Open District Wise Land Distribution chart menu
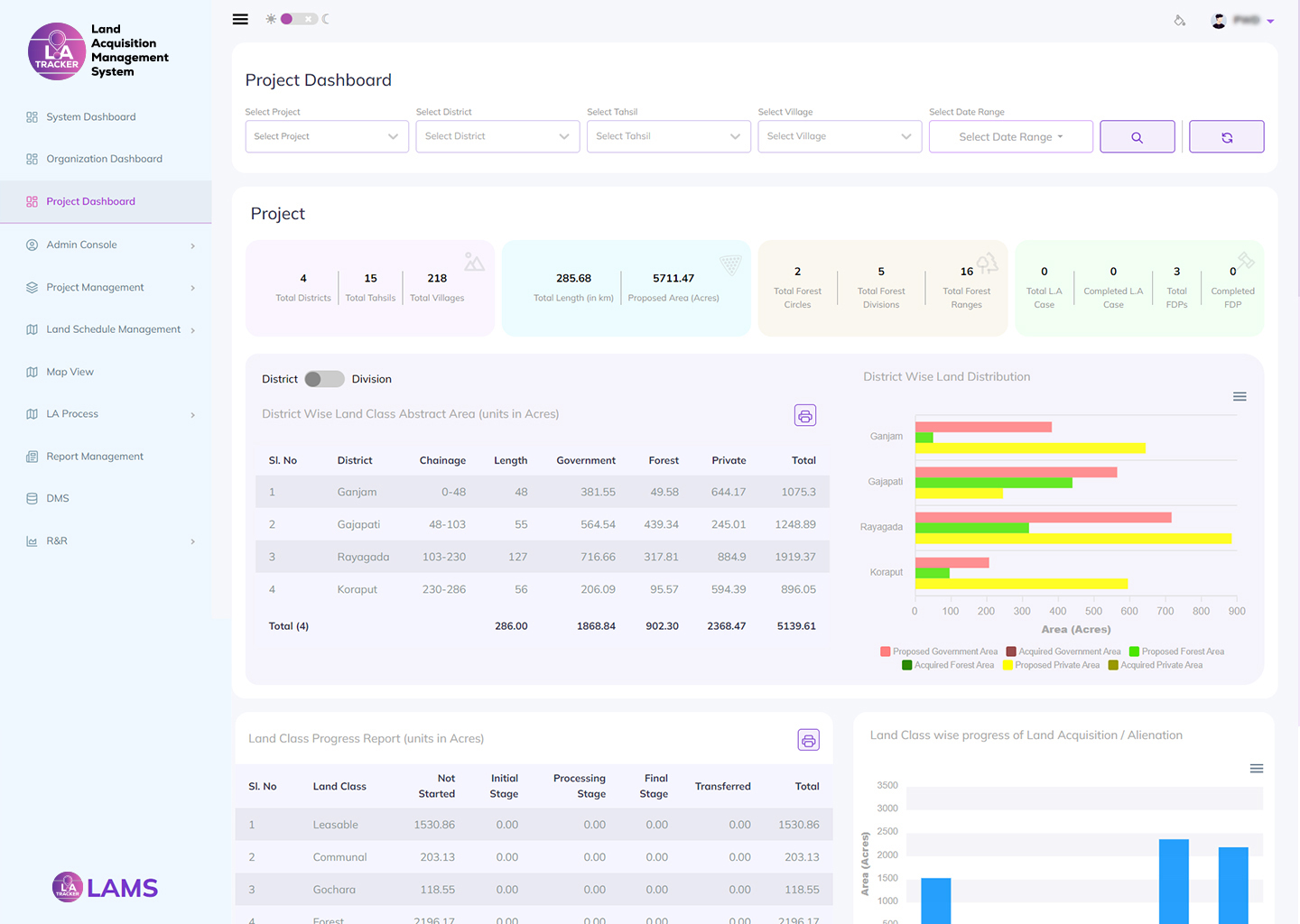 click(1240, 397)
